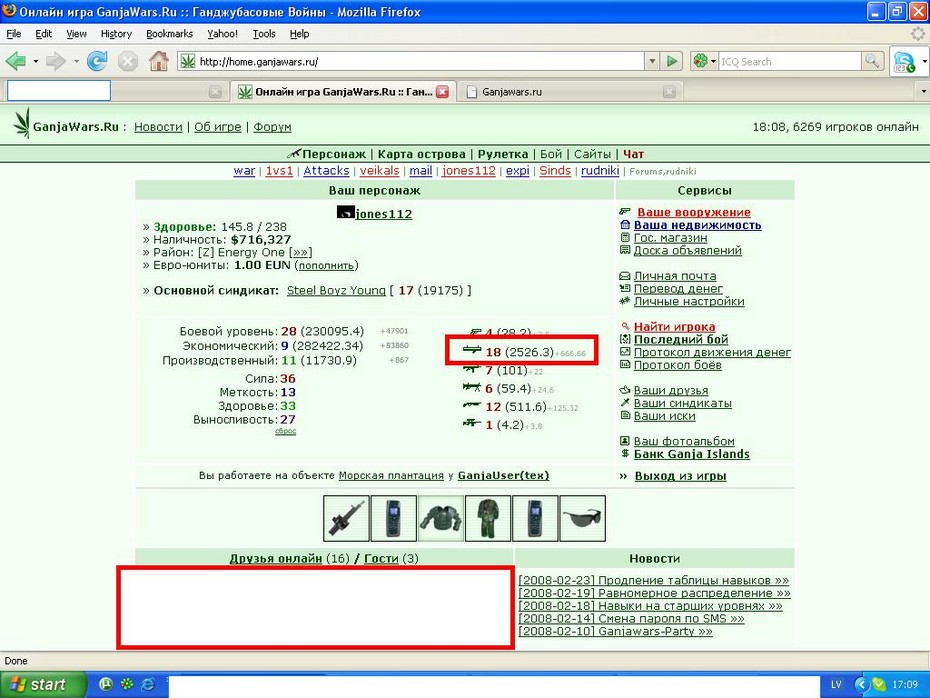Click the sunglasses equipment item icon
The image size is (930, 698).
[582, 519]
